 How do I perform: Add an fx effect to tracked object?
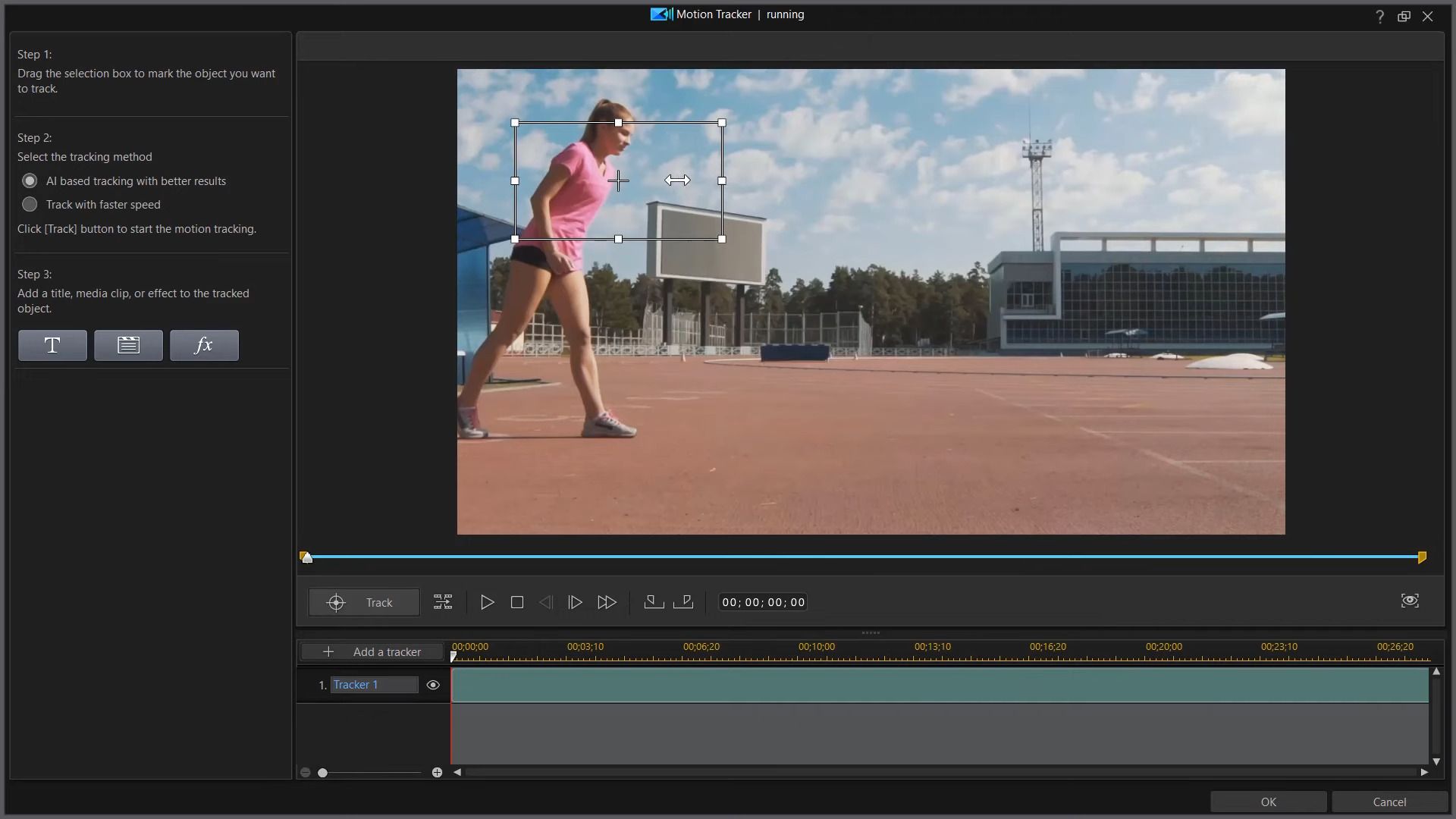(x=204, y=346)
